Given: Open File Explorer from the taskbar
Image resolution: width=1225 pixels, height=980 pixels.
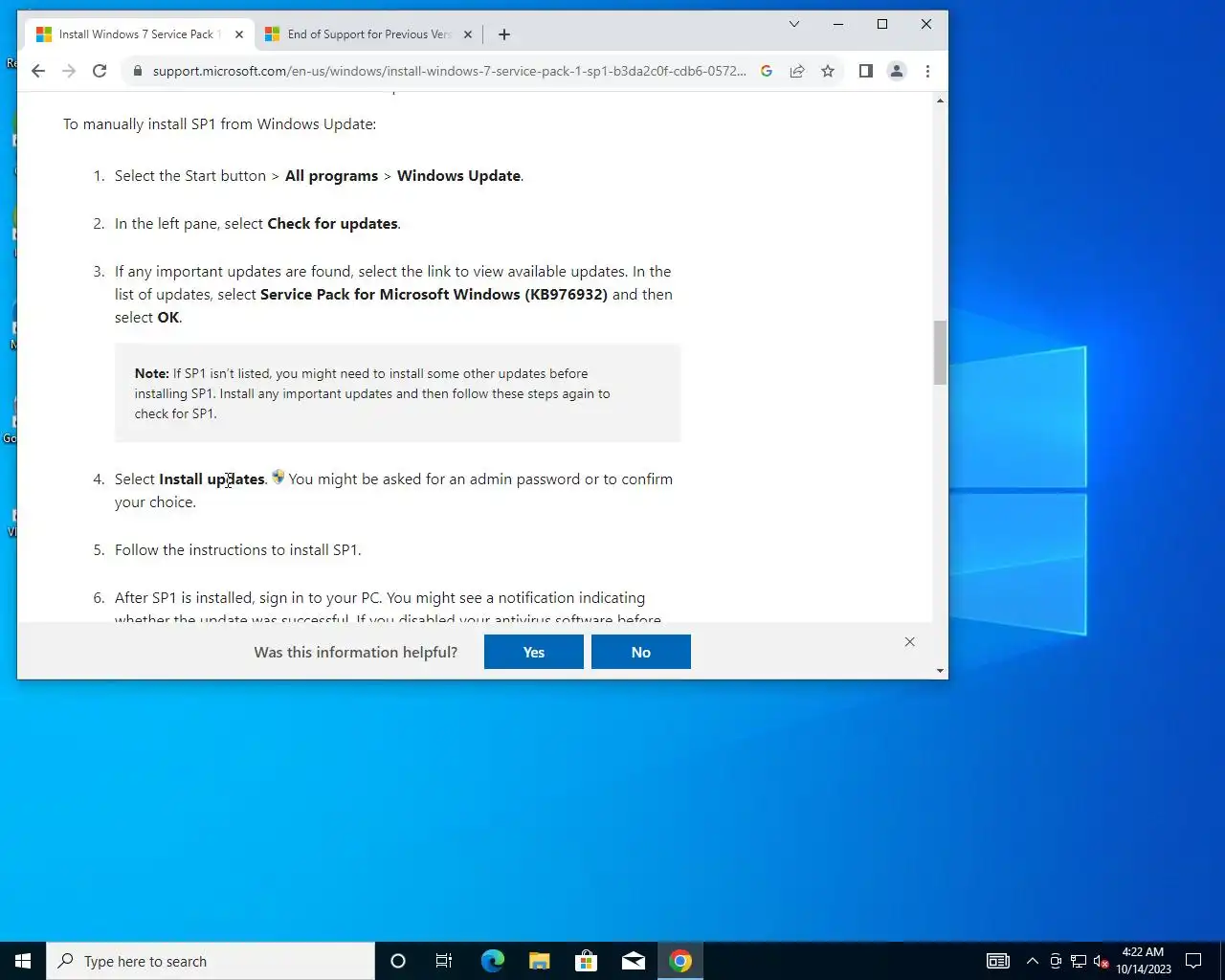Looking at the screenshot, I should click(x=540, y=961).
